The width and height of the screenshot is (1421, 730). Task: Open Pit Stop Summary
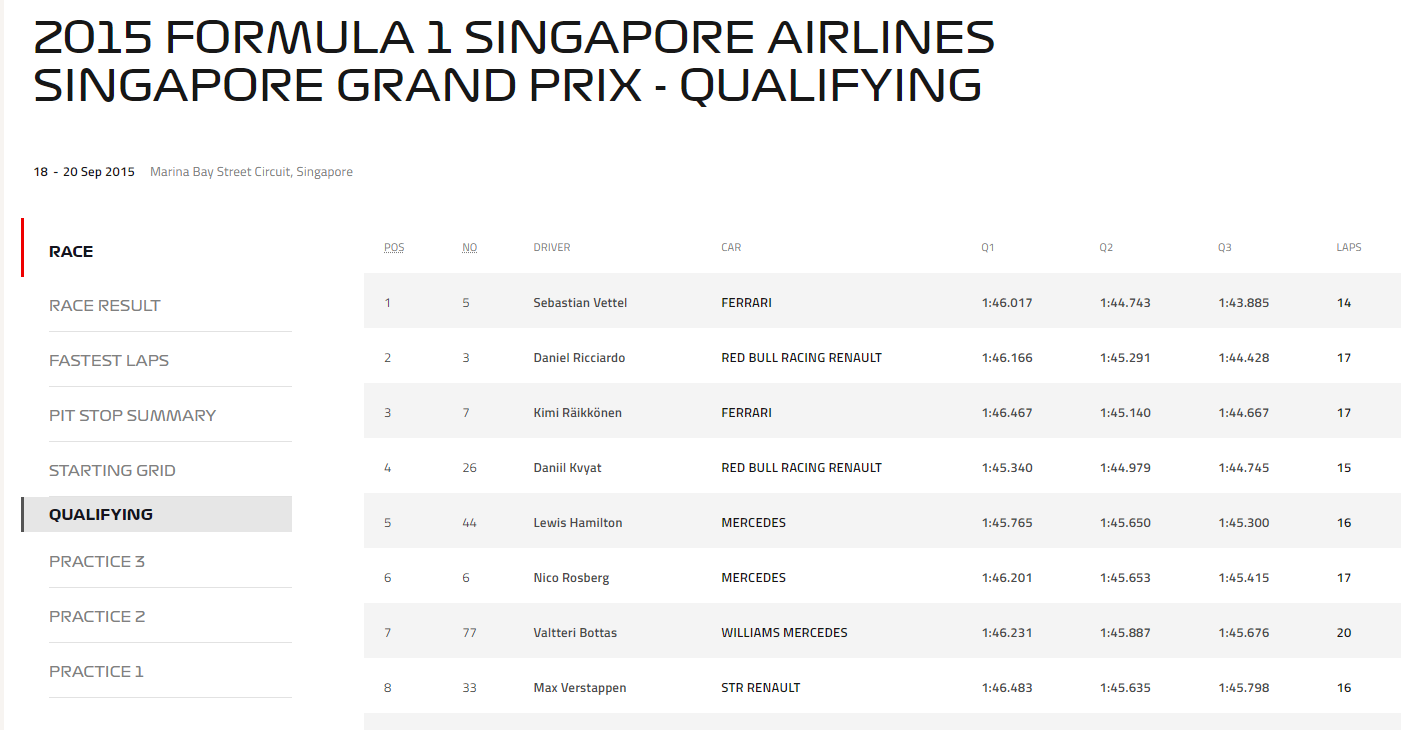coord(133,416)
